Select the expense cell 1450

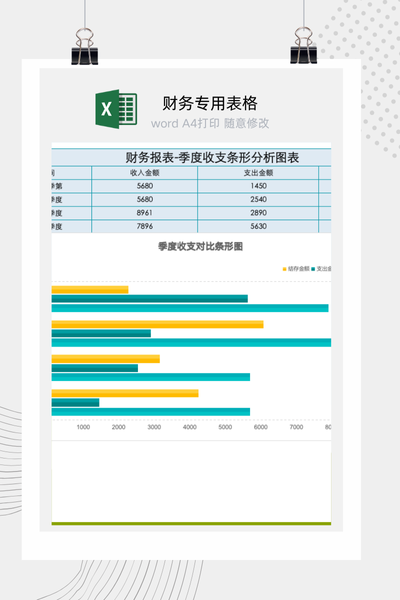[x=258, y=186]
